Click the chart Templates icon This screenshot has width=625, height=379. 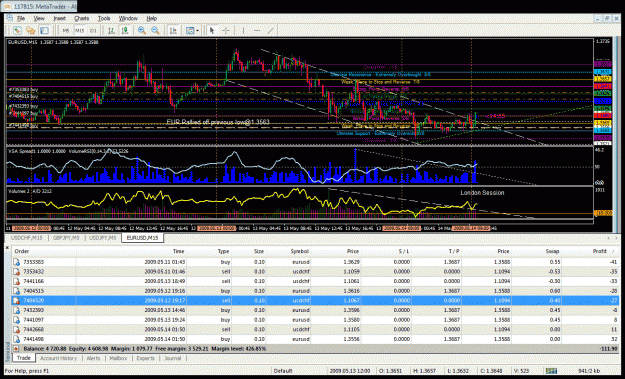click(190, 30)
